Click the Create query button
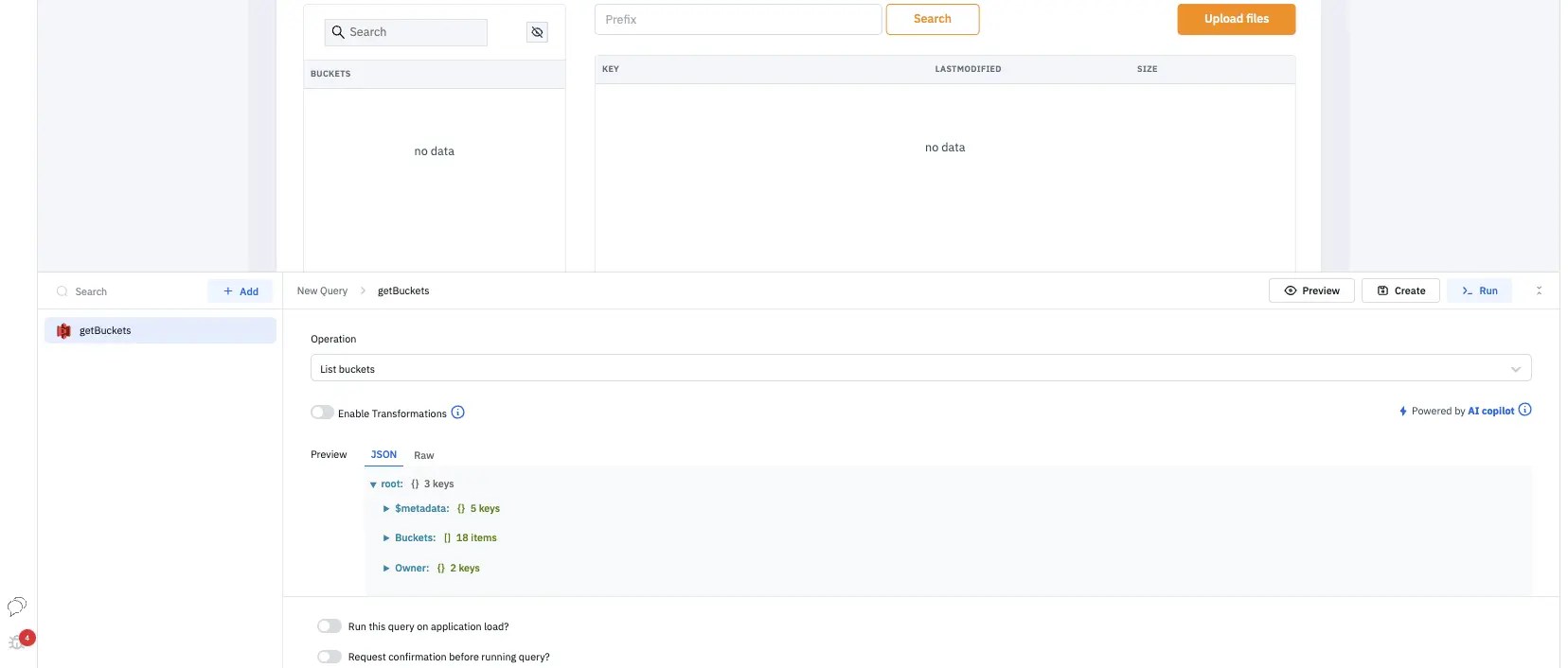 pyautogui.click(x=1400, y=290)
